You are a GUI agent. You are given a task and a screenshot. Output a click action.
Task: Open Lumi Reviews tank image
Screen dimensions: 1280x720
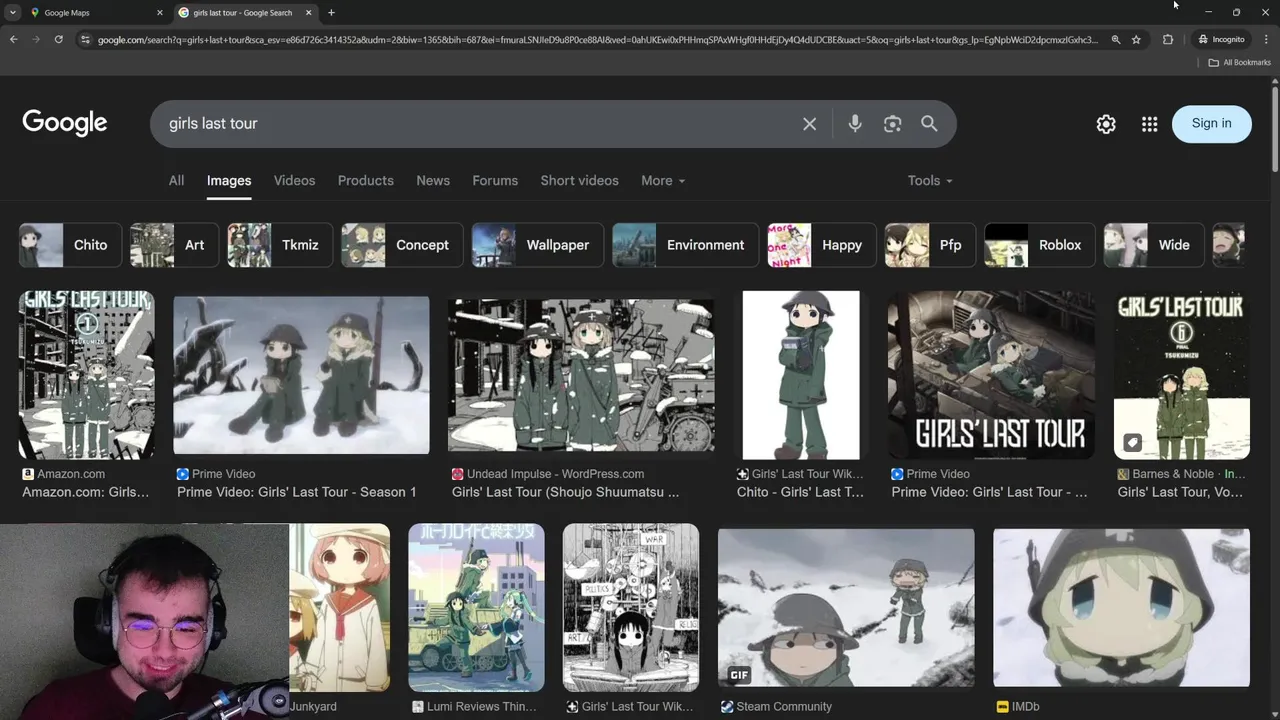(x=476, y=608)
